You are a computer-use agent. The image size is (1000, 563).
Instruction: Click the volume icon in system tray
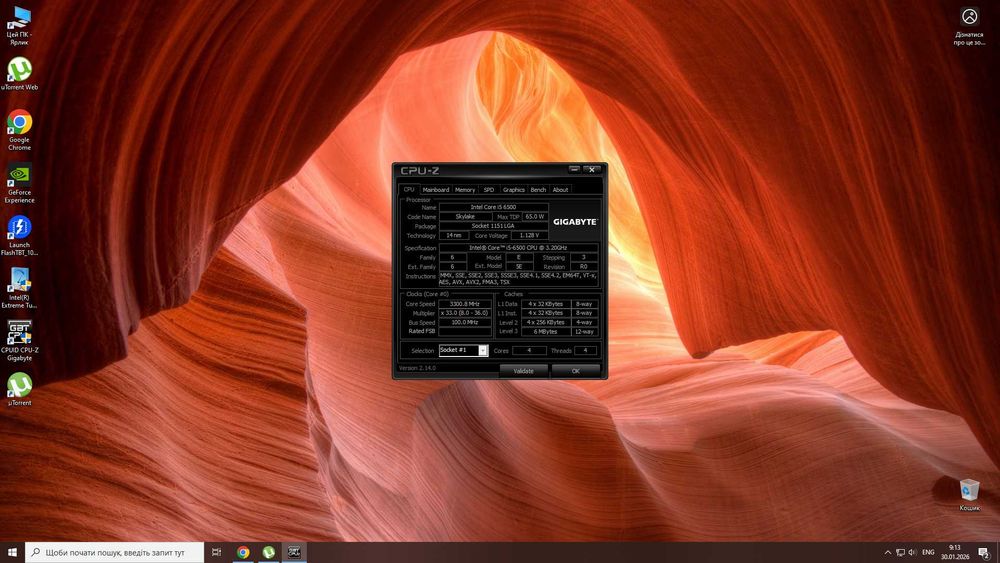912,552
